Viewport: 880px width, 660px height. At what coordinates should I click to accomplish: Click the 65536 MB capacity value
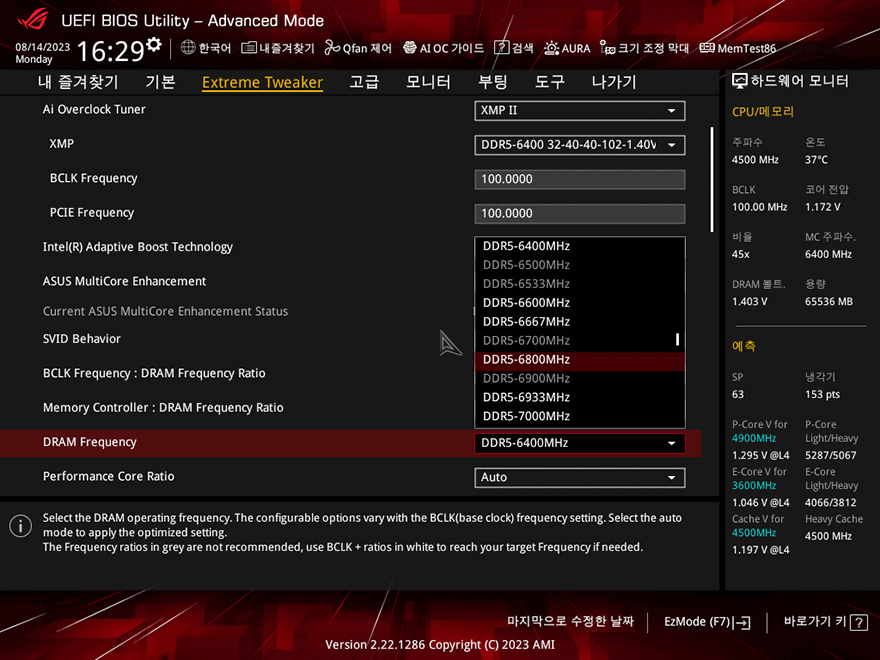click(x=829, y=301)
